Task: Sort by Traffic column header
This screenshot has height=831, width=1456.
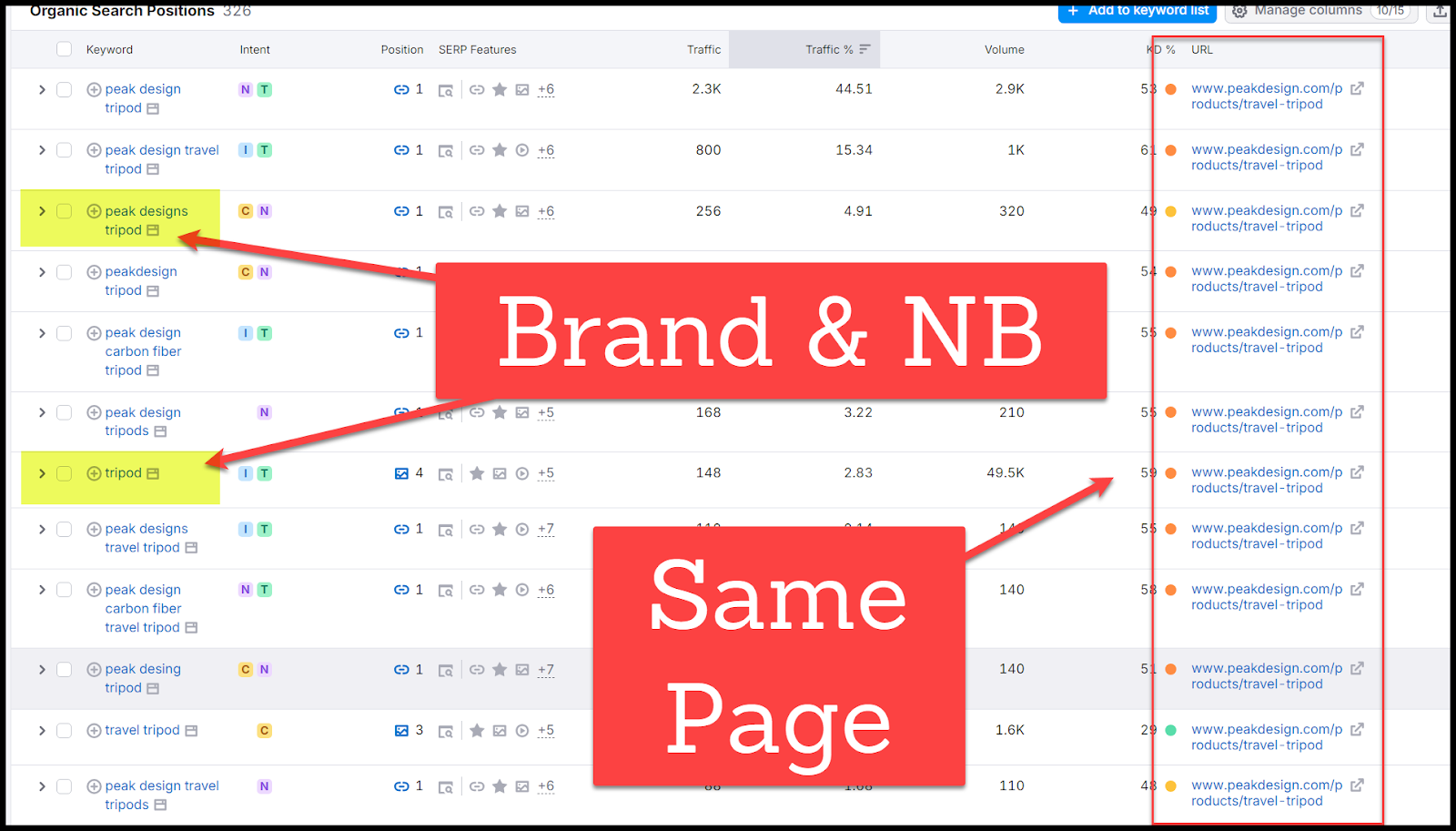Action: [703, 49]
